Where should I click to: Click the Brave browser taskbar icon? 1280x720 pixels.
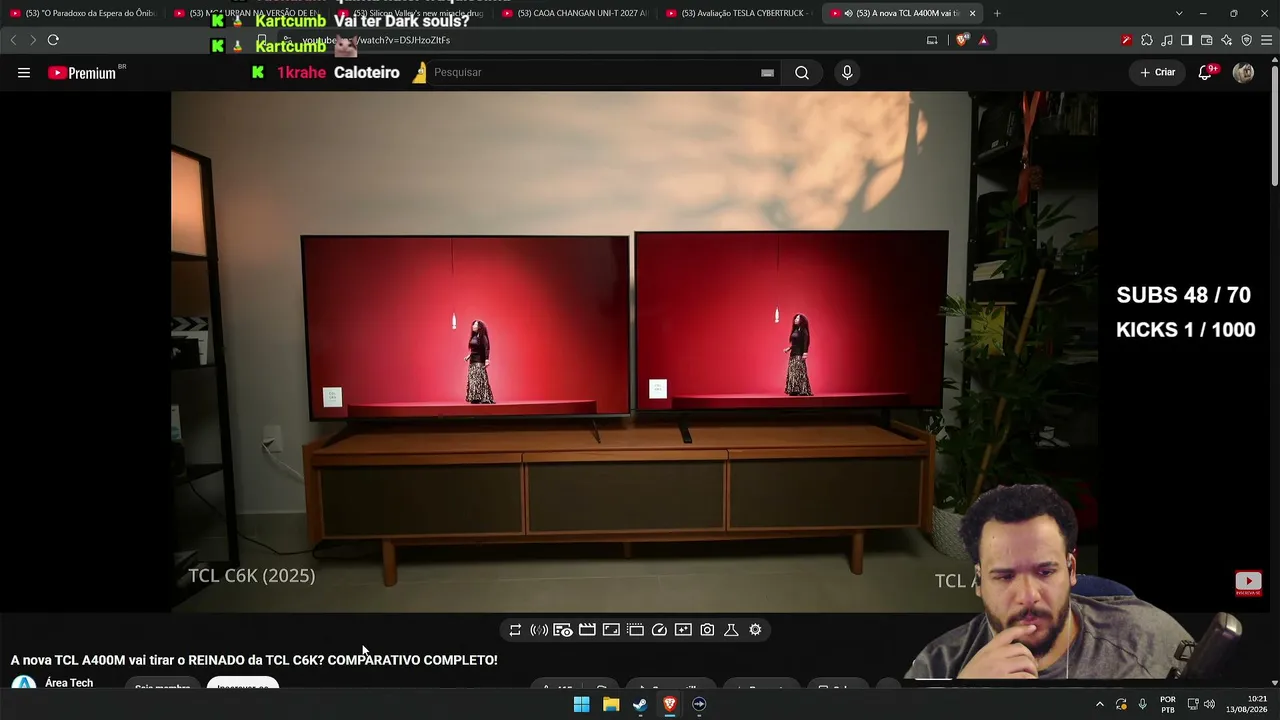[670, 704]
